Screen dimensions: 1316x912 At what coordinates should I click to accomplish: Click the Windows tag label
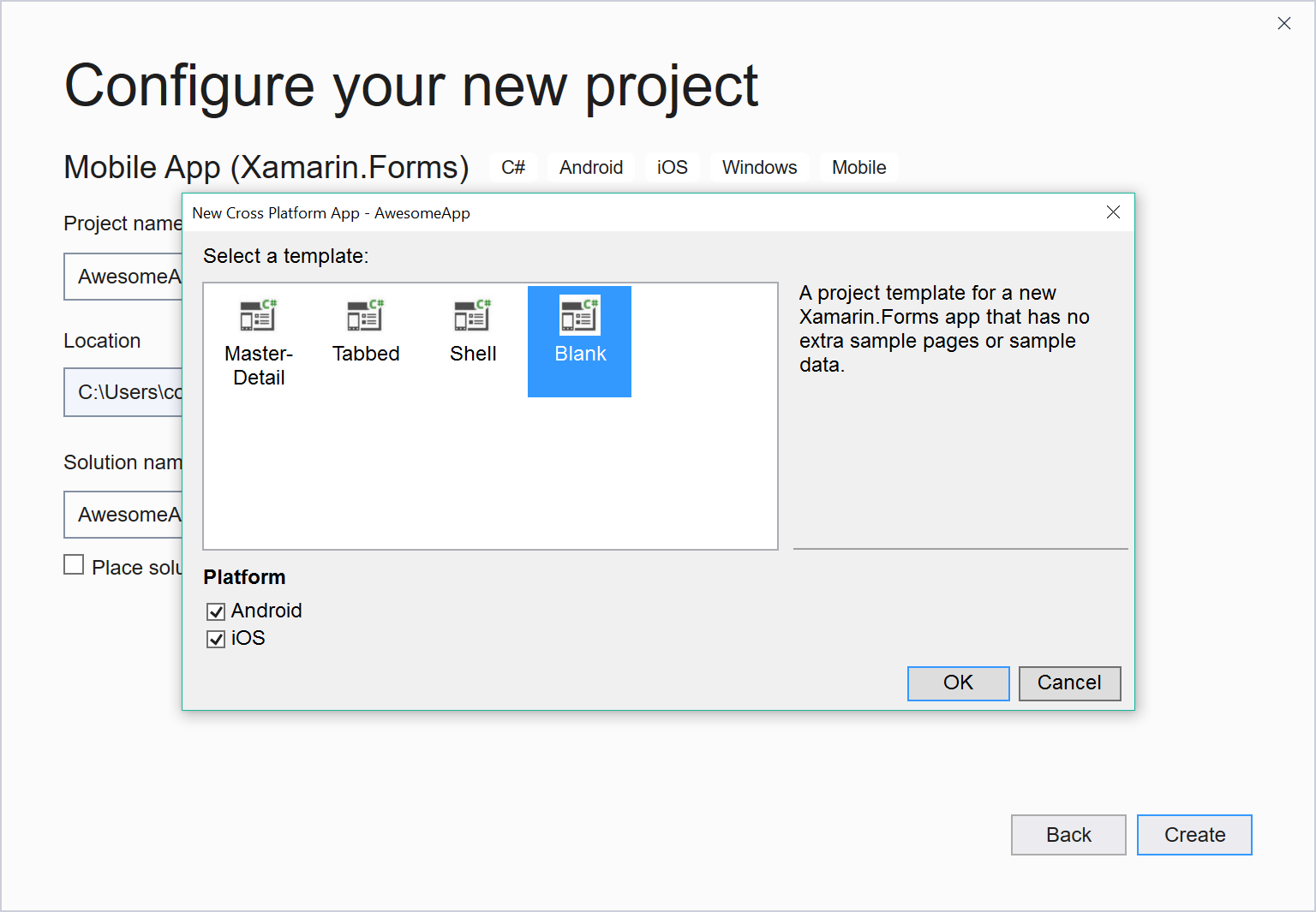point(760,168)
